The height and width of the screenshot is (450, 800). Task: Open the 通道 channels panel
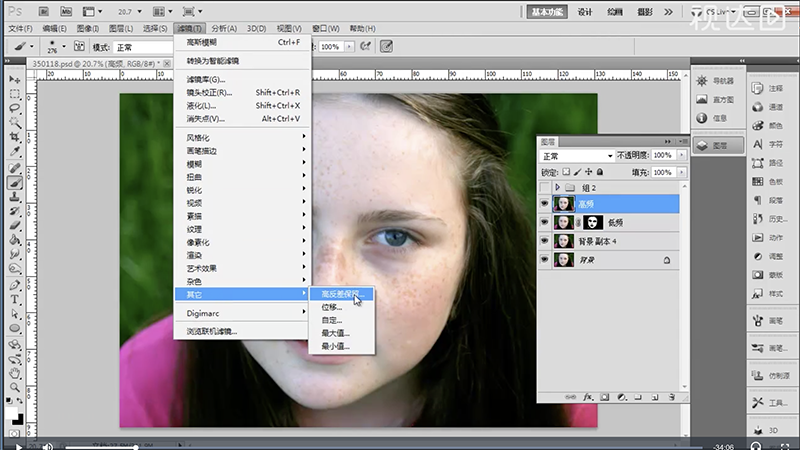click(770, 107)
